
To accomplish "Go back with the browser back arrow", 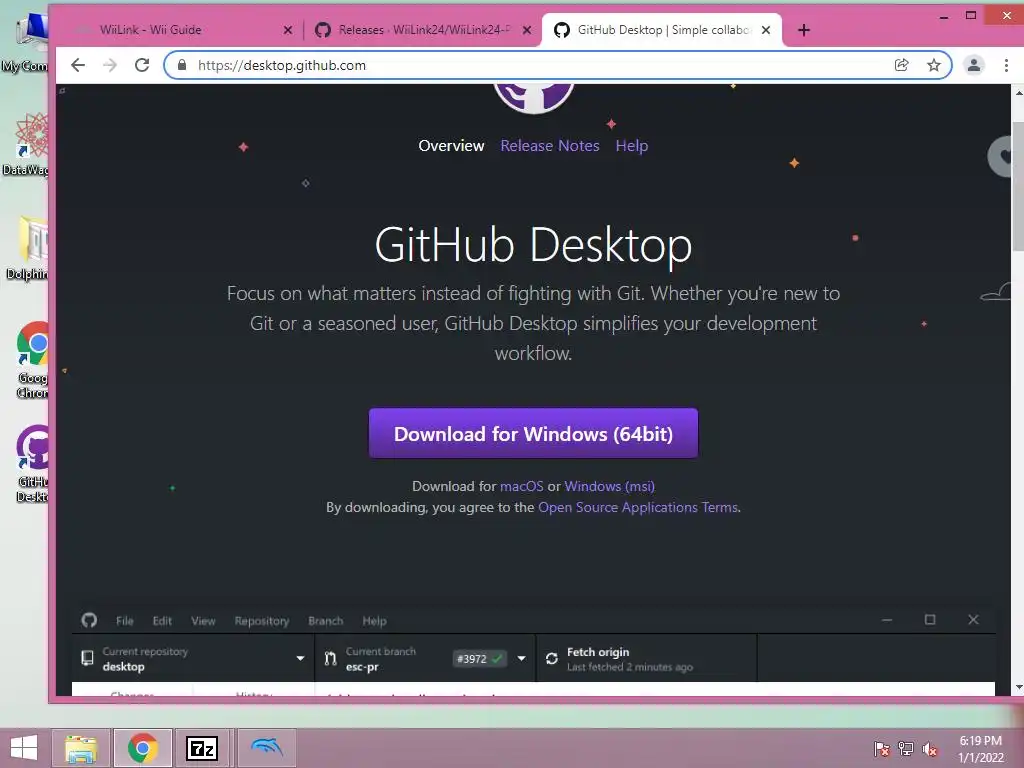I will pyautogui.click(x=78, y=65).
